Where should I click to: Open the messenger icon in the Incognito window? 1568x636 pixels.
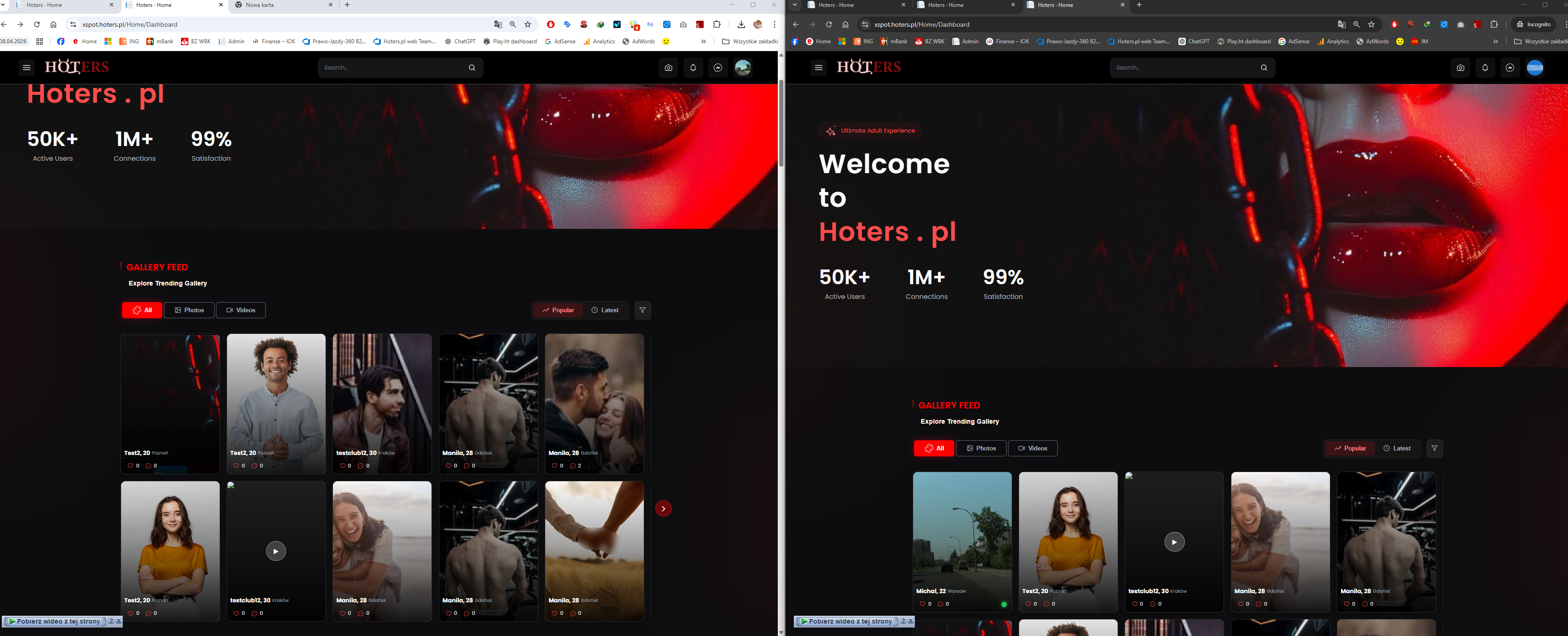pos(1510,68)
